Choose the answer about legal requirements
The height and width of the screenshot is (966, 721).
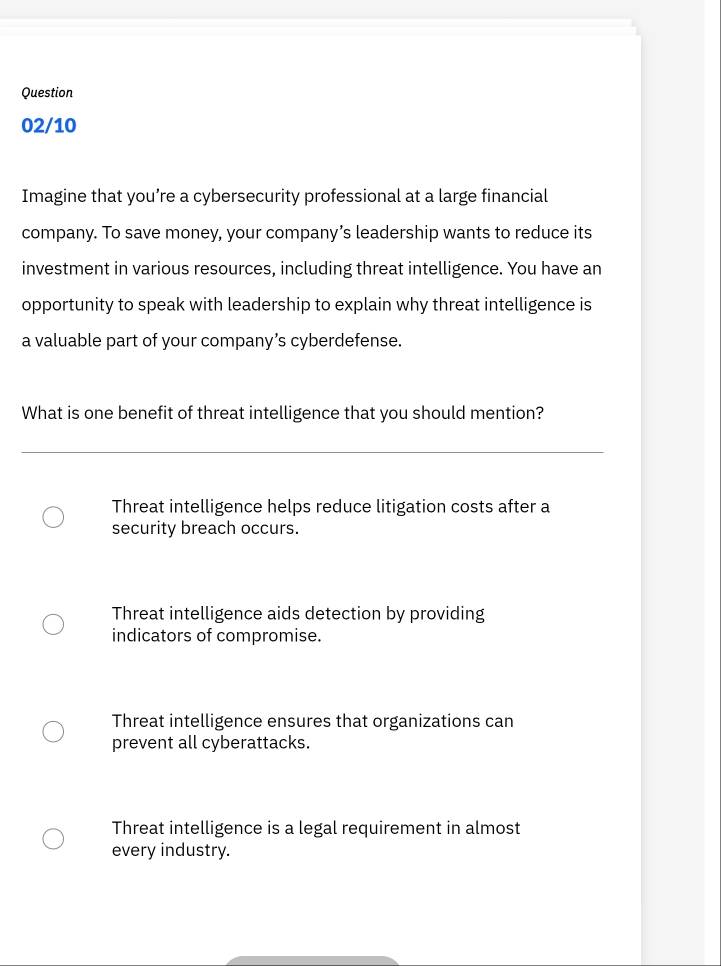point(316,838)
